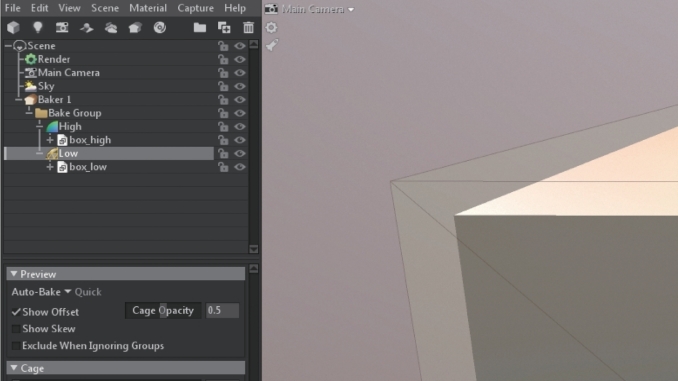Screen dimensions: 678x381
Task: Expand the box_low tree item
Action: (50, 166)
